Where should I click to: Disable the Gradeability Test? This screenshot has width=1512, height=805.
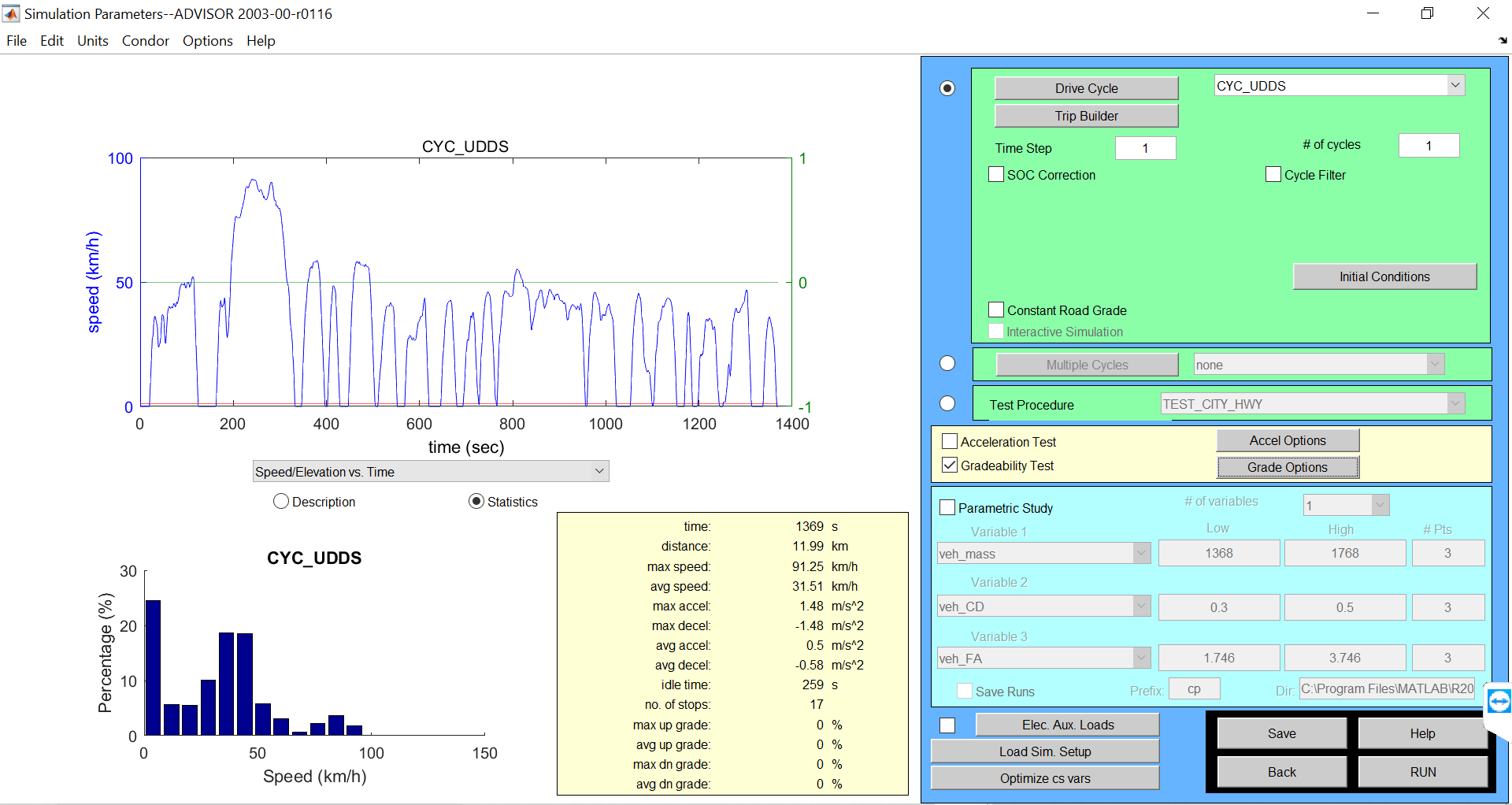(x=950, y=465)
